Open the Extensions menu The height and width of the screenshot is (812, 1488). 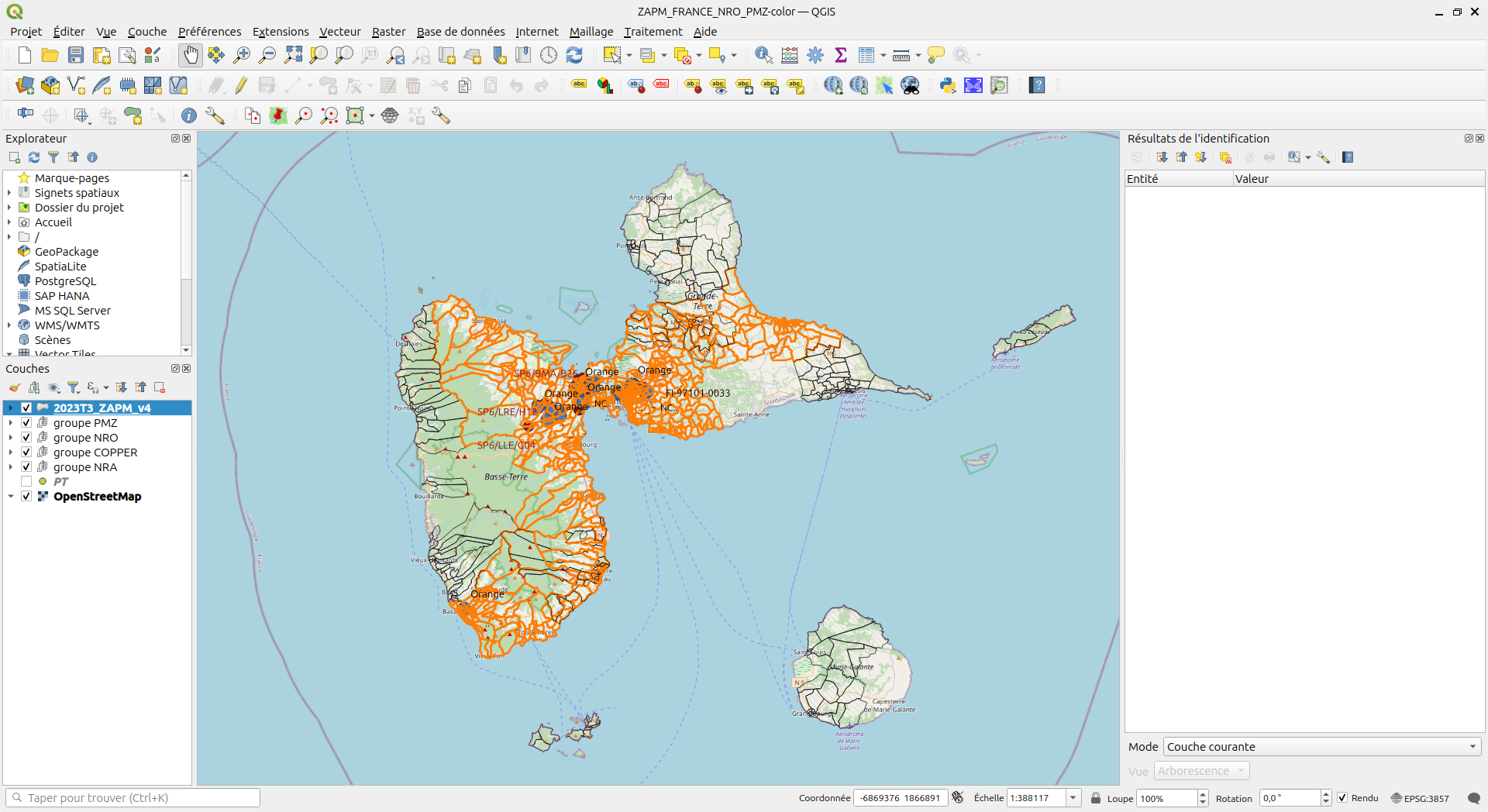tap(281, 32)
